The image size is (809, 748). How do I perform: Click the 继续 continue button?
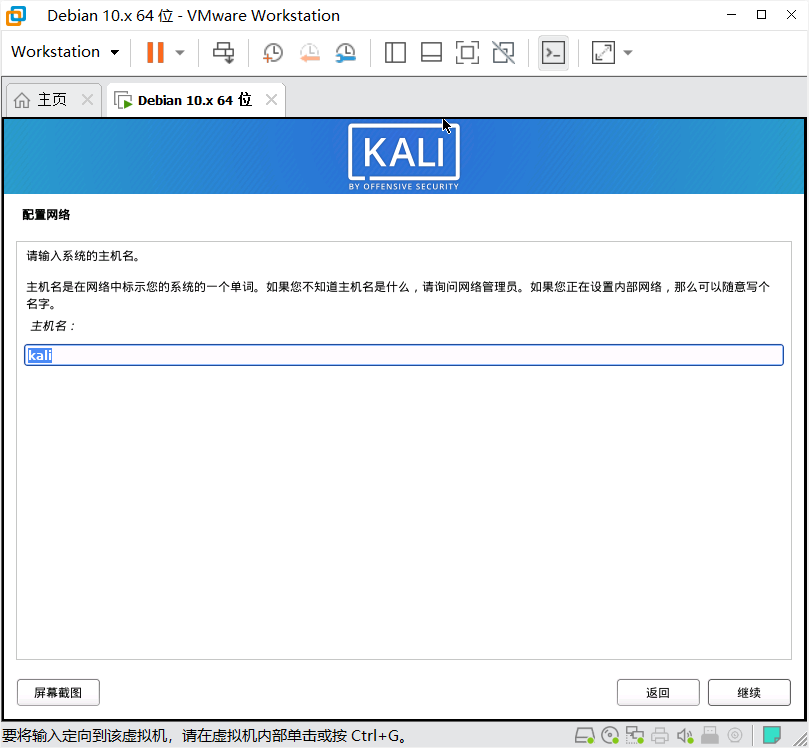coord(749,692)
